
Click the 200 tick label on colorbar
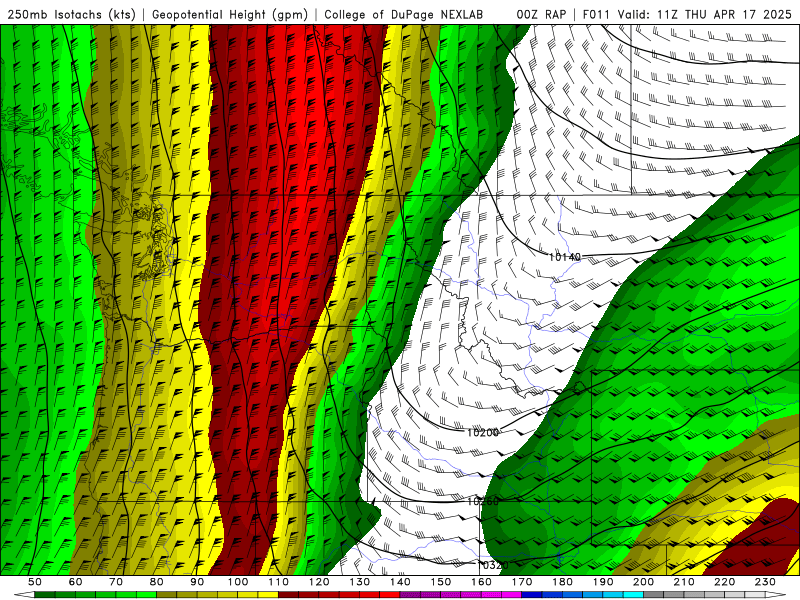pos(644,582)
